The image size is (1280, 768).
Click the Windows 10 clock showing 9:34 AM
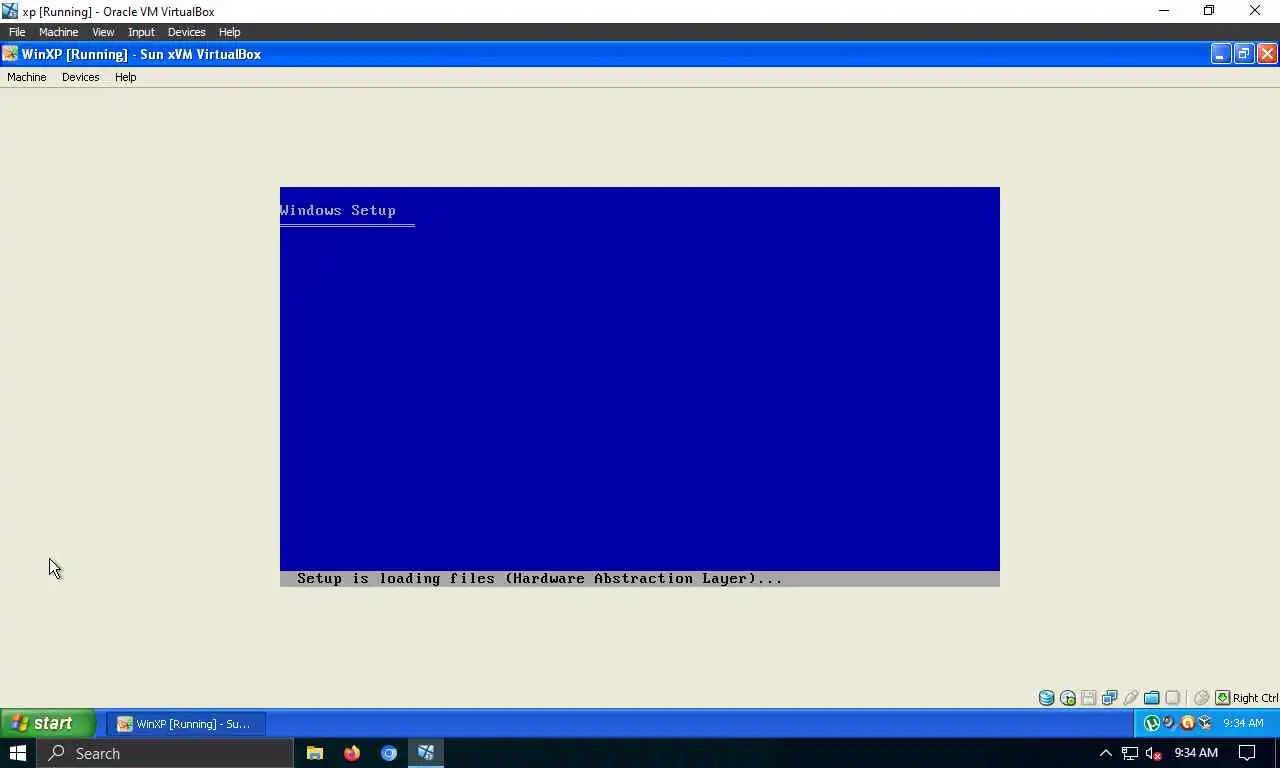pos(1196,753)
